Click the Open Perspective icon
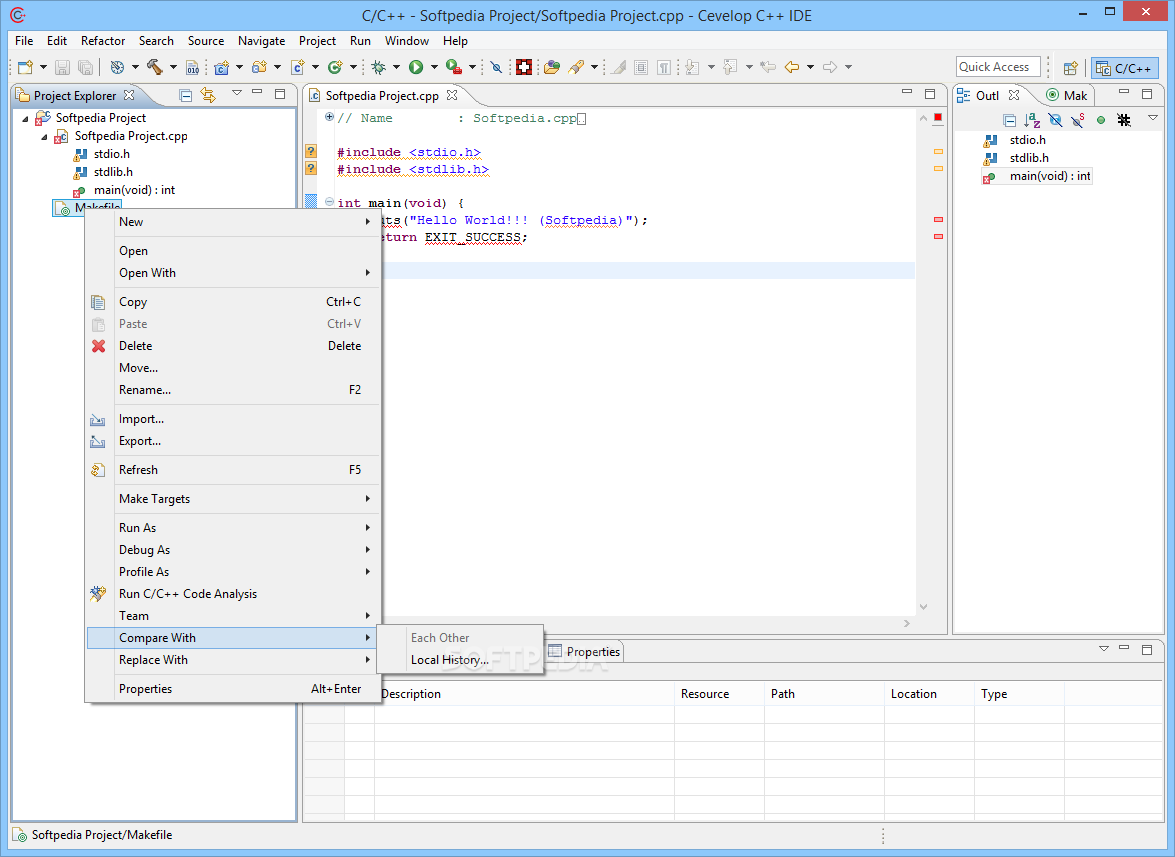 click(x=1071, y=68)
